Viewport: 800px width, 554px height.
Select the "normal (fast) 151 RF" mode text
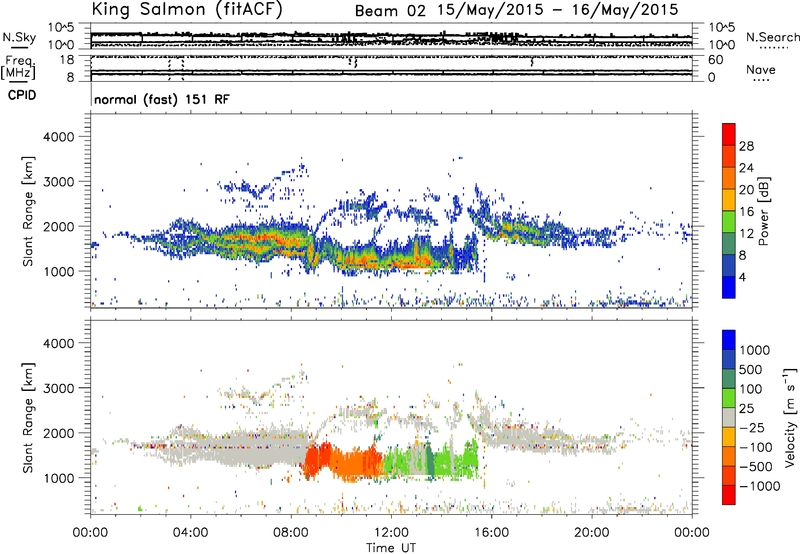click(162, 99)
